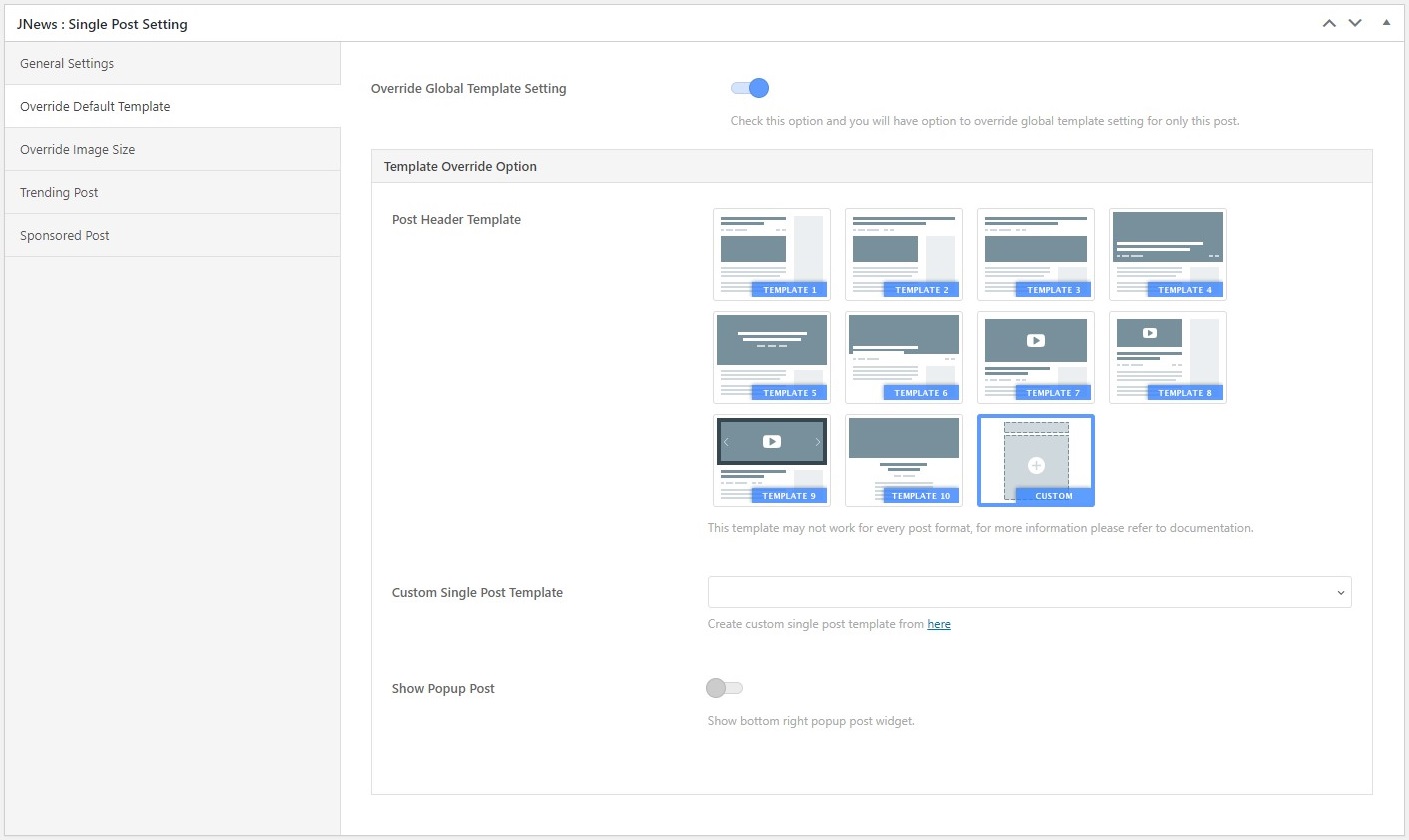Pick the Template 5 header thumbnail
Image resolution: width=1409 pixels, height=840 pixels.
pos(772,357)
